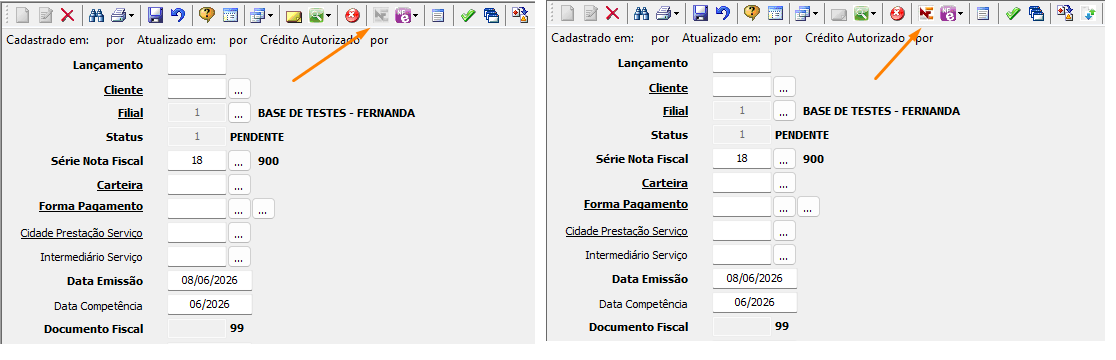Expand windows icon dropdown arrow, left screenshot

click(x=270, y=15)
